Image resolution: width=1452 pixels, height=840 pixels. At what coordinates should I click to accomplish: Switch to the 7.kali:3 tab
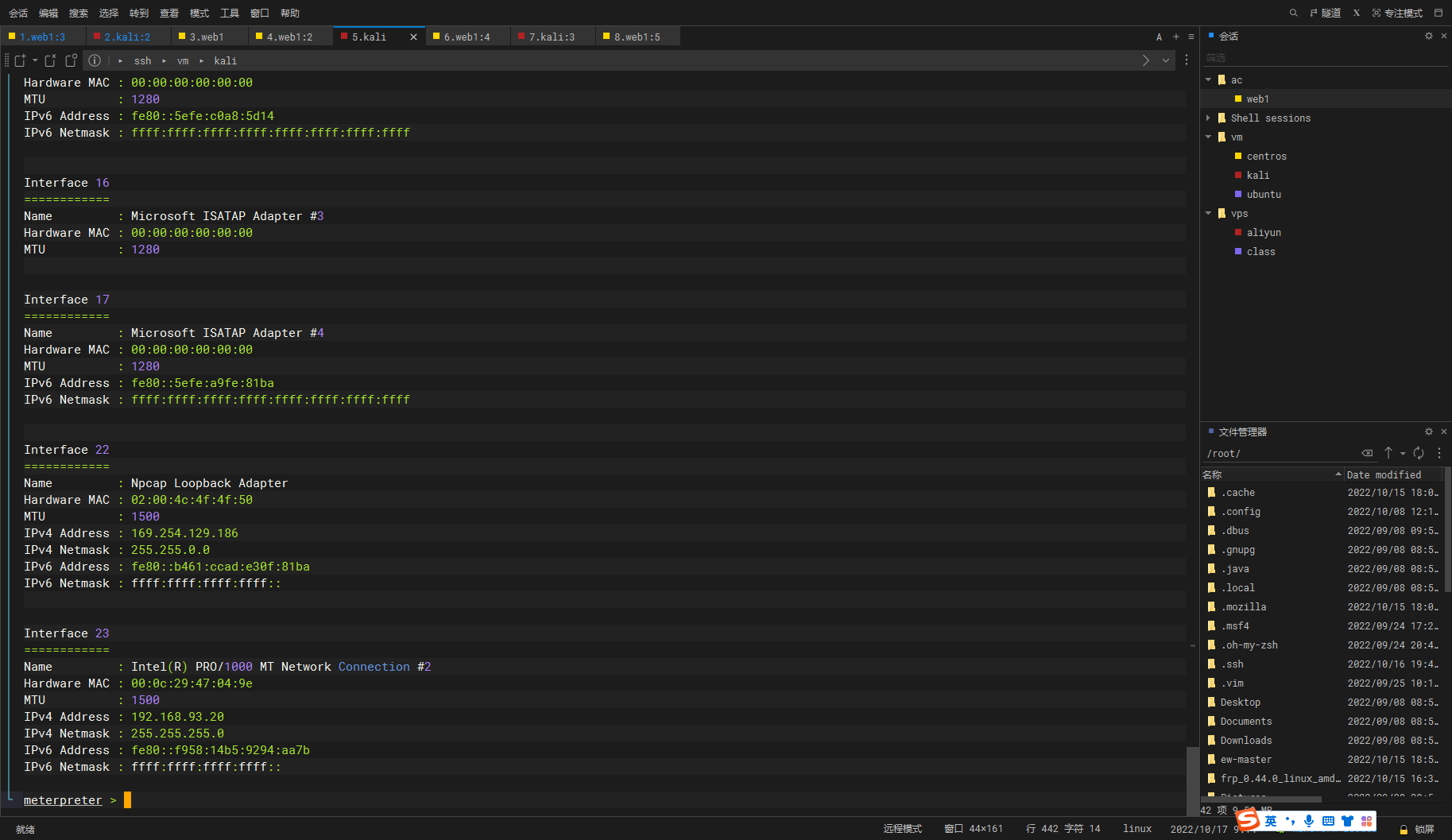click(x=552, y=37)
